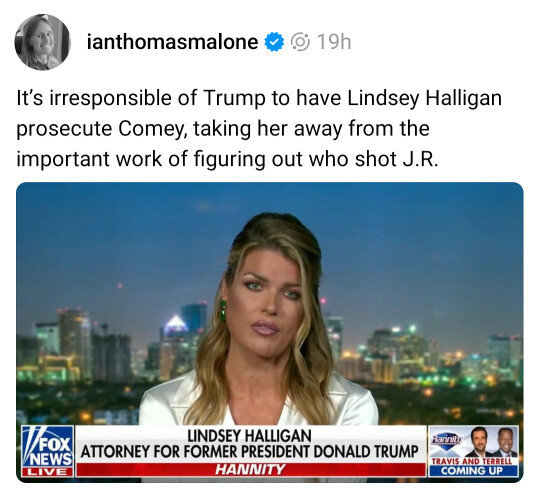The image size is (540, 494).
Task: Click the HANNITY red banner
Action: pos(251,469)
